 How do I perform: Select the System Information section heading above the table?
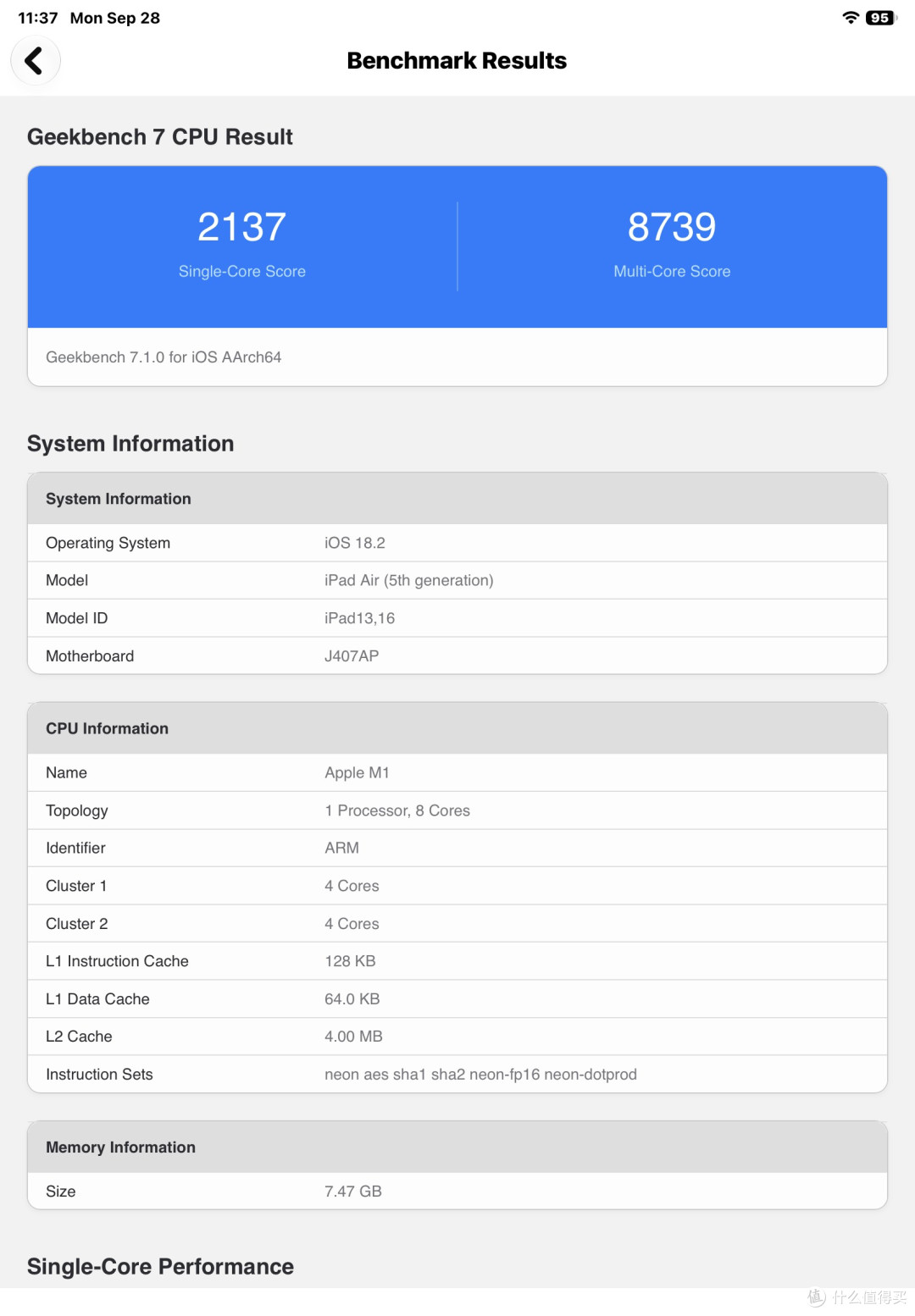click(130, 444)
